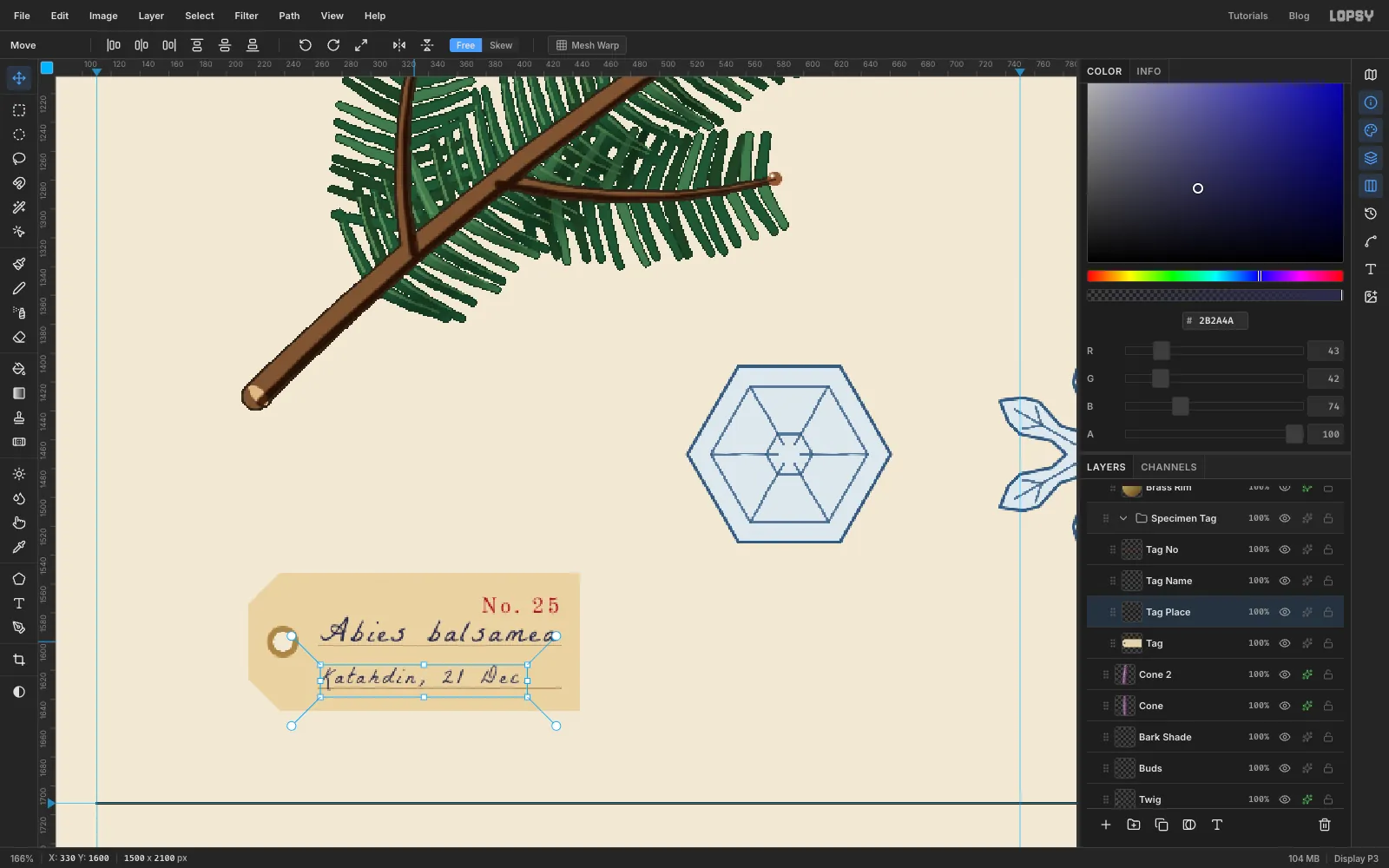Select the Crop tool

[x=18, y=660]
